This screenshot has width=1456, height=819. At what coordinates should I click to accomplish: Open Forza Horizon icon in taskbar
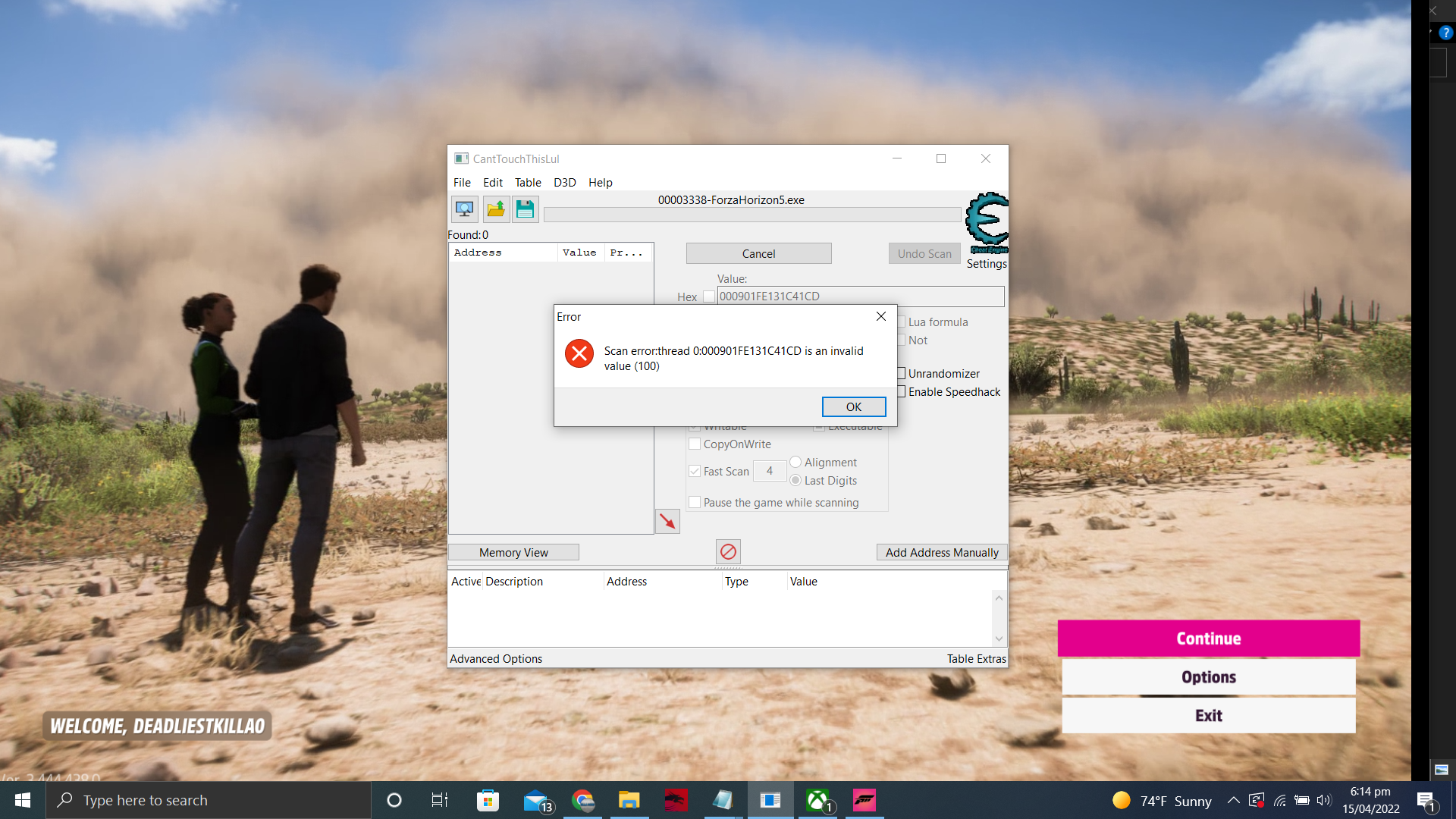(864, 800)
